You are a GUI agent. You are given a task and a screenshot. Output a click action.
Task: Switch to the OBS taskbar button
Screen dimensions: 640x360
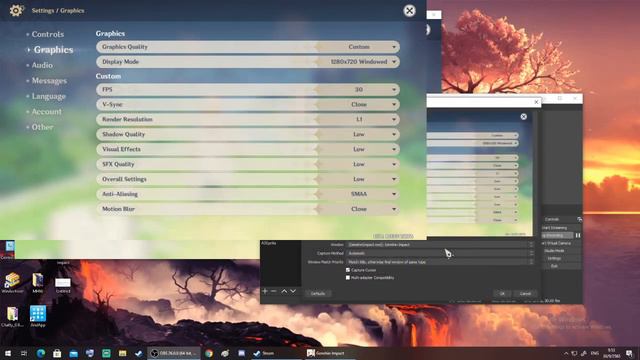click(174, 353)
